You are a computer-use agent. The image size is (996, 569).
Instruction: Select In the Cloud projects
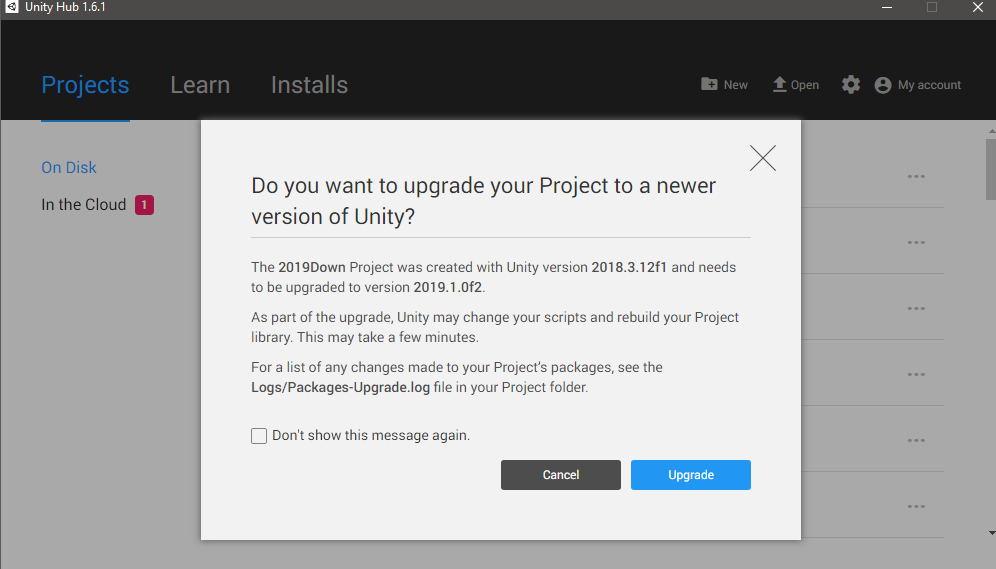pyautogui.click(x=84, y=205)
